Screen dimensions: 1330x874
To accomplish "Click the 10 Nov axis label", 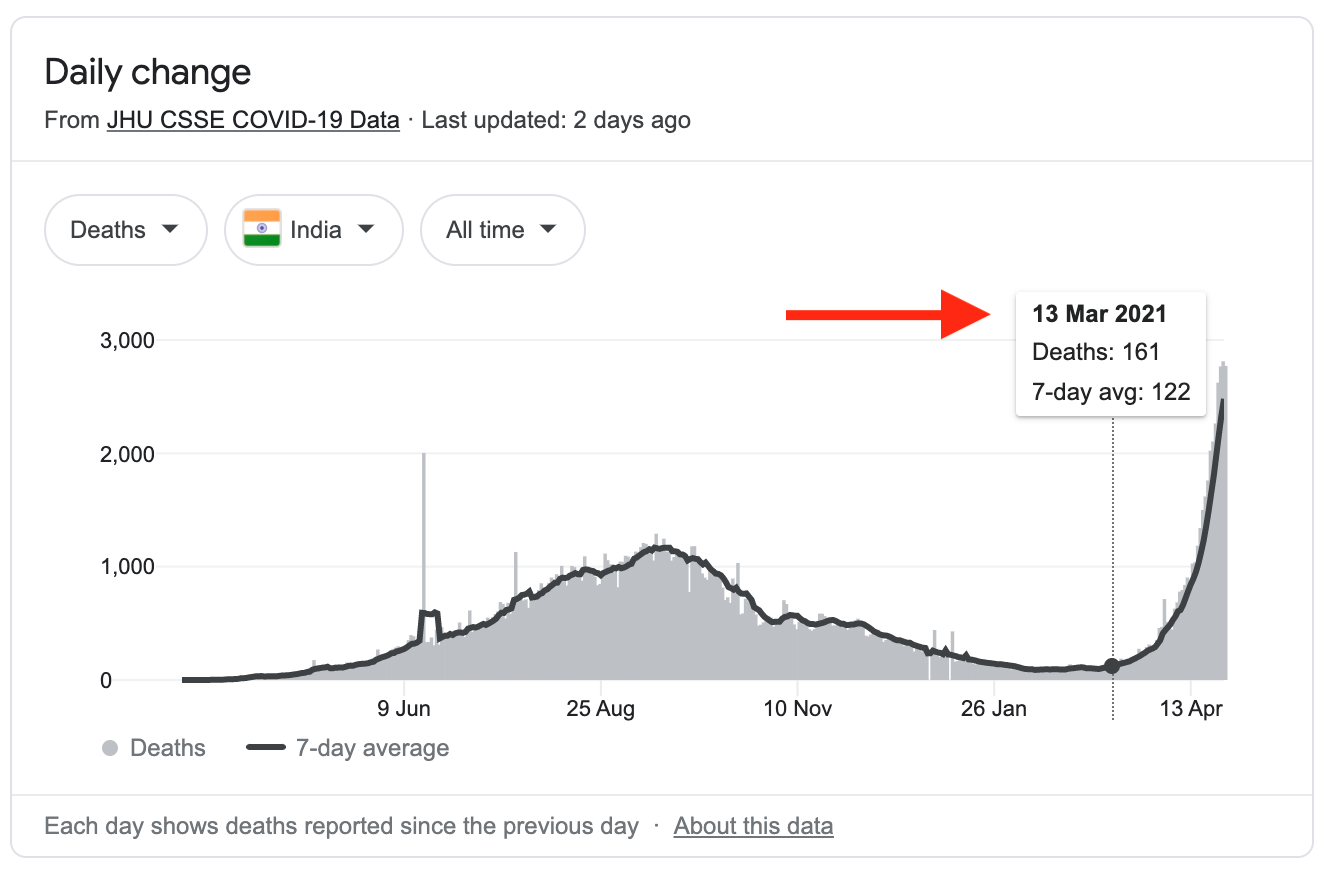I will [797, 710].
